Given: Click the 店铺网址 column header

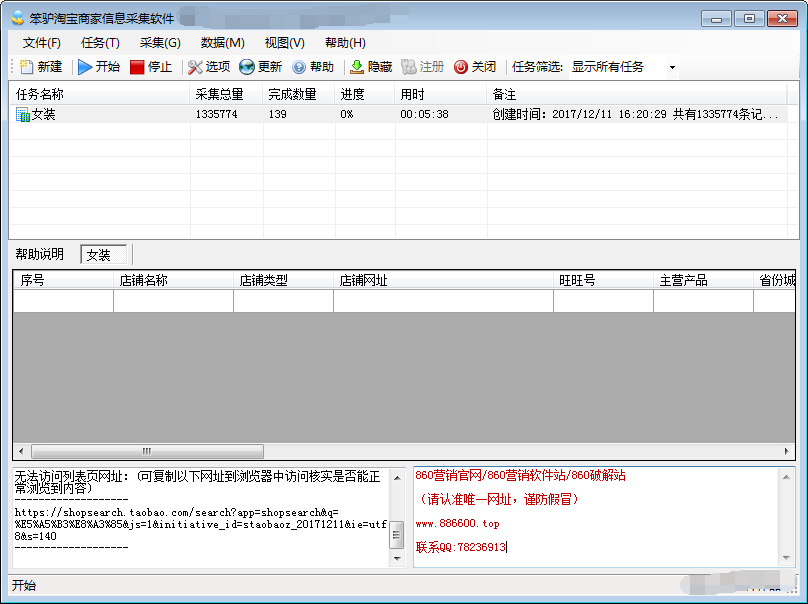Looking at the screenshot, I should (444, 280).
